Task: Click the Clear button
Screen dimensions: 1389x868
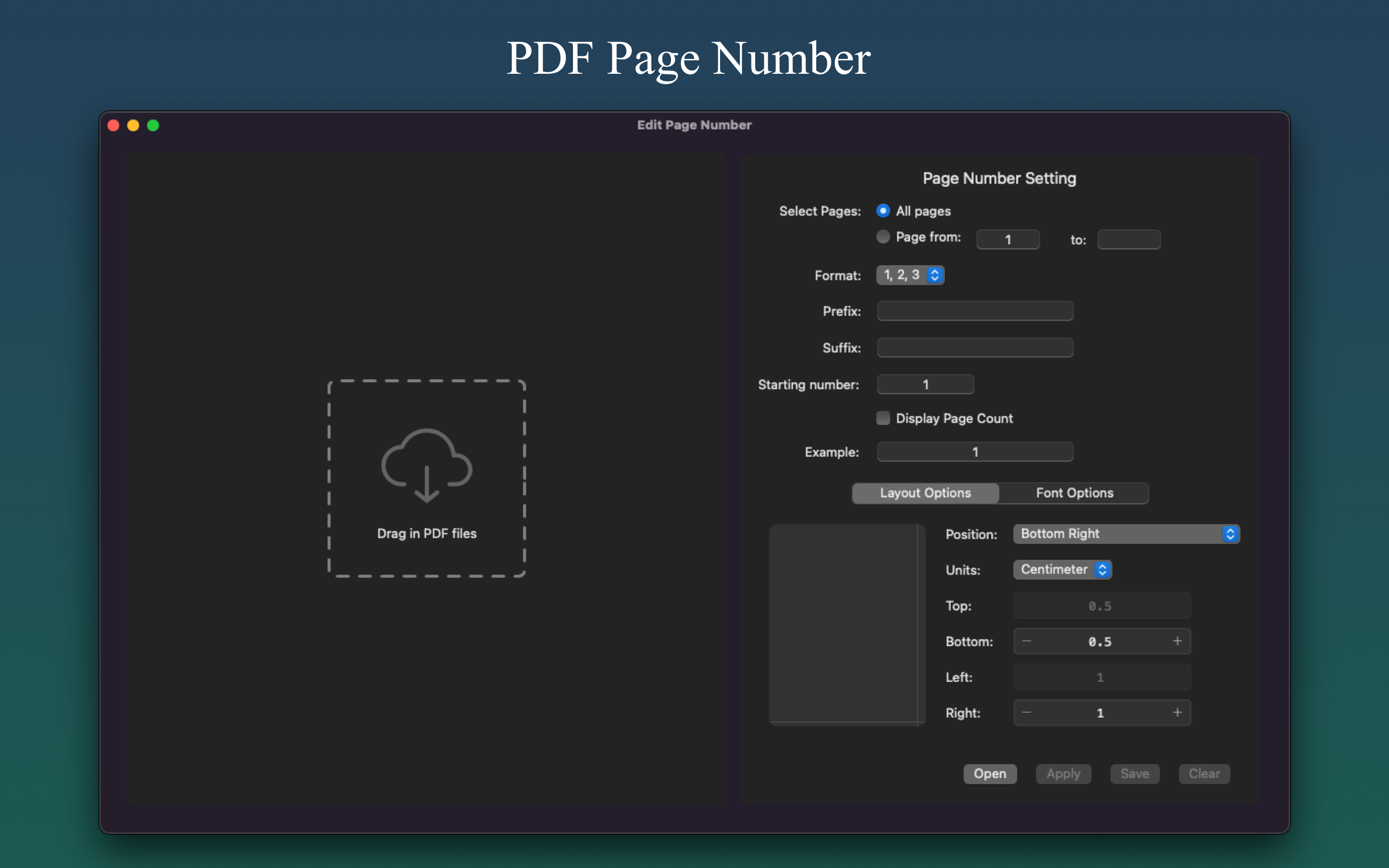Action: click(x=1204, y=774)
